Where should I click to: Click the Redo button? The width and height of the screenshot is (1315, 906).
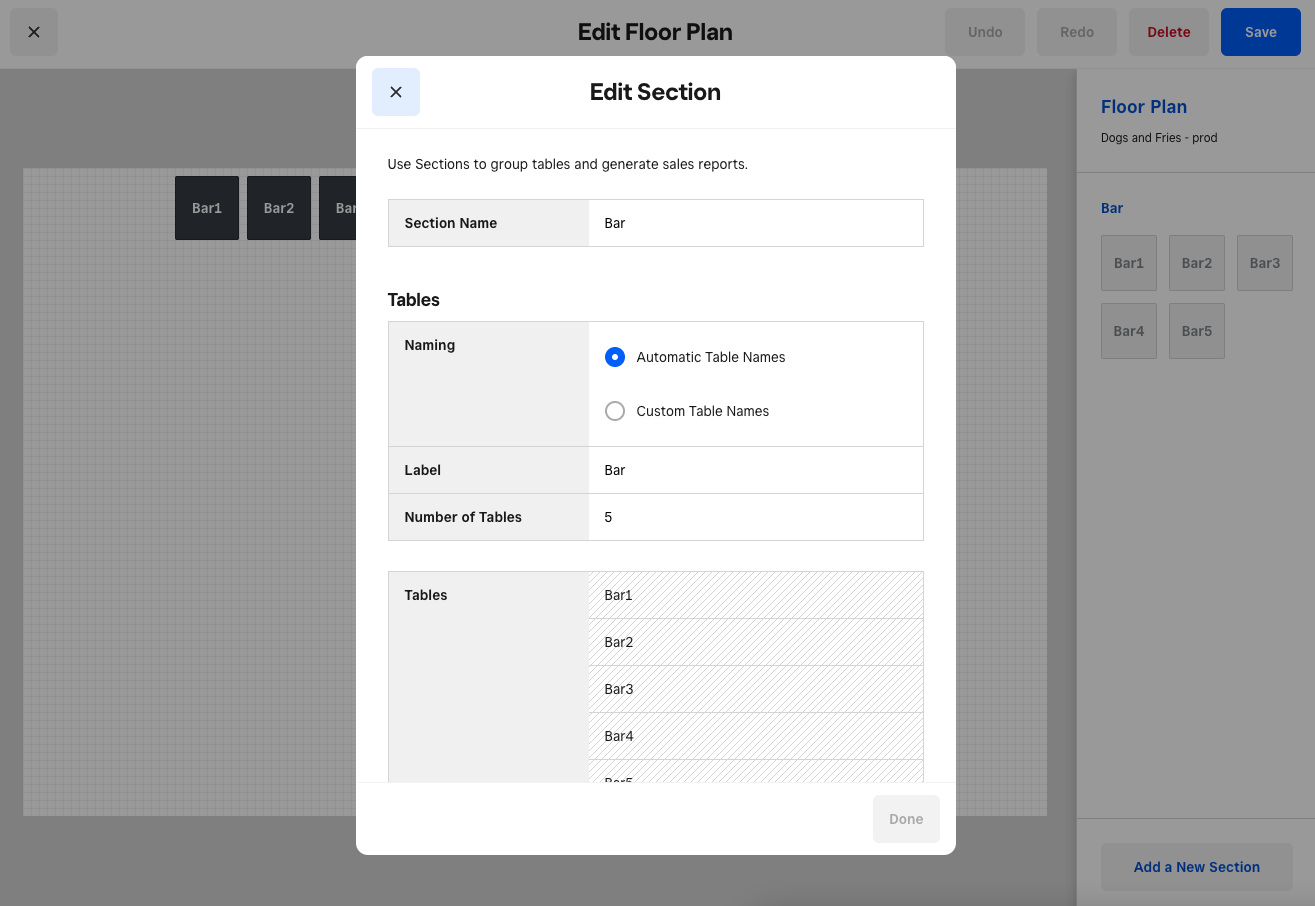coord(1077,32)
